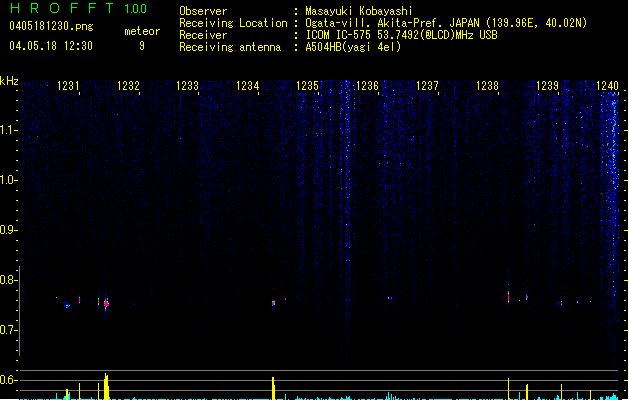Select the filename 0405181230.png

(51, 26)
